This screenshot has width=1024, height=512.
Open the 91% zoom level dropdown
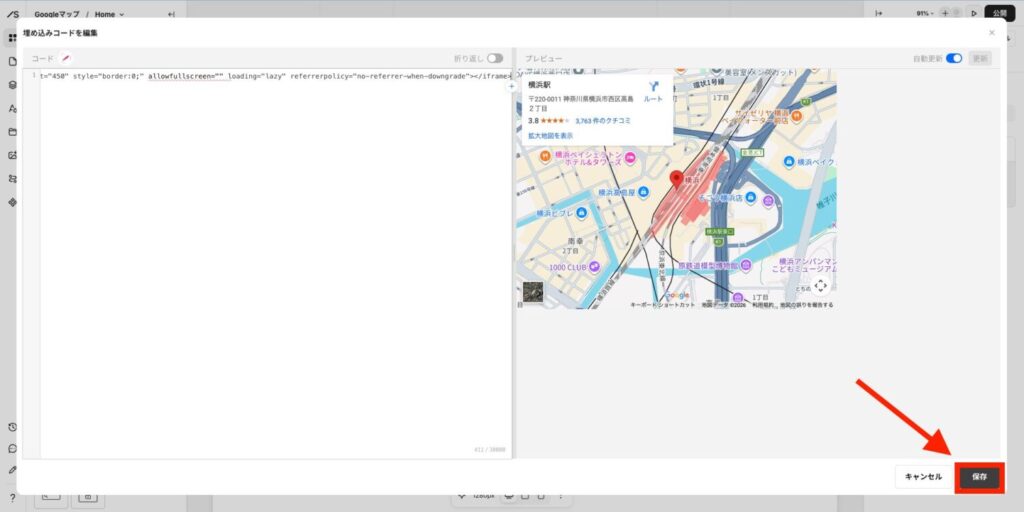click(927, 14)
